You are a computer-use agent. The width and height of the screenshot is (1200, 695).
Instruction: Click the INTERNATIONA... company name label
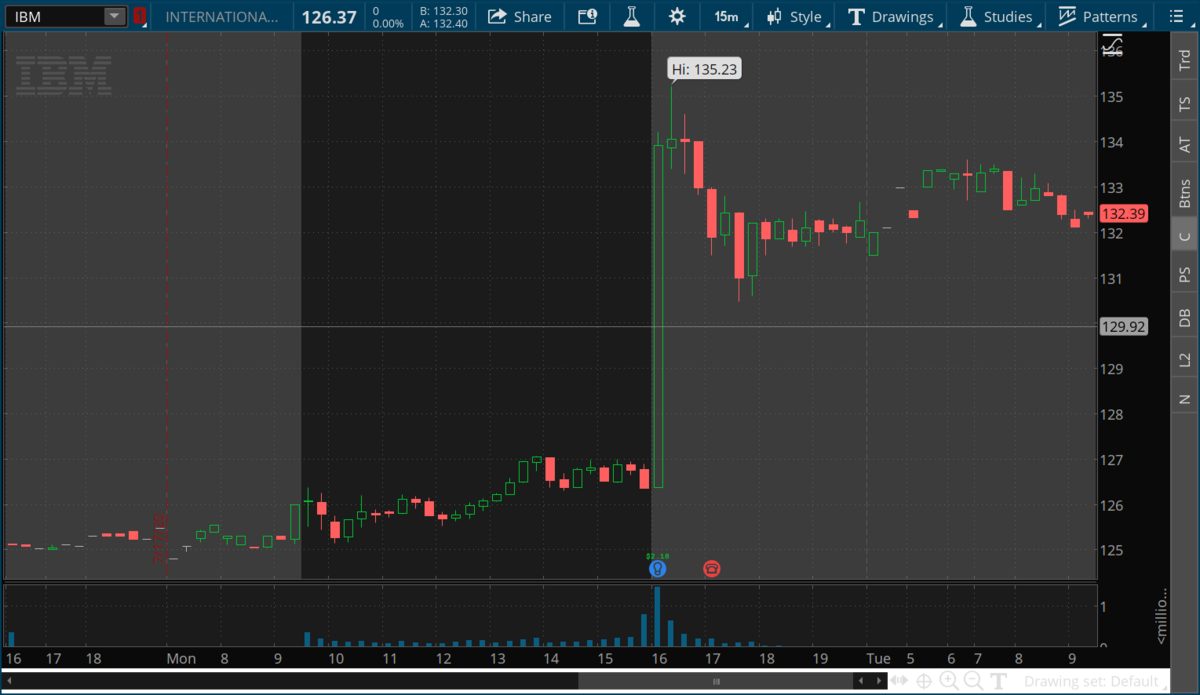(x=222, y=16)
